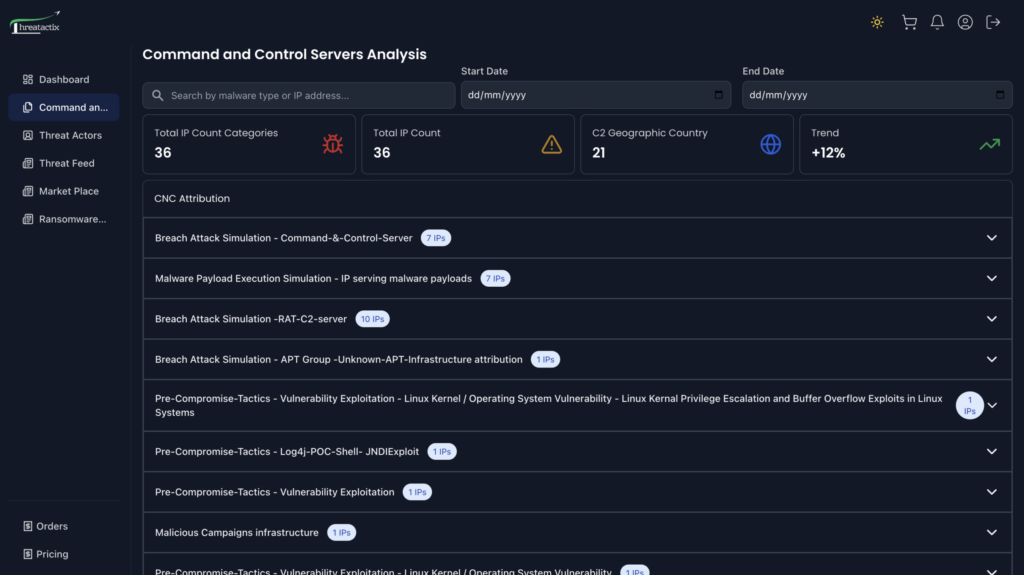The width and height of the screenshot is (1024, 575).
Task: Click the globe icon in C2 Geographic Country
Action: click(770, 145)
